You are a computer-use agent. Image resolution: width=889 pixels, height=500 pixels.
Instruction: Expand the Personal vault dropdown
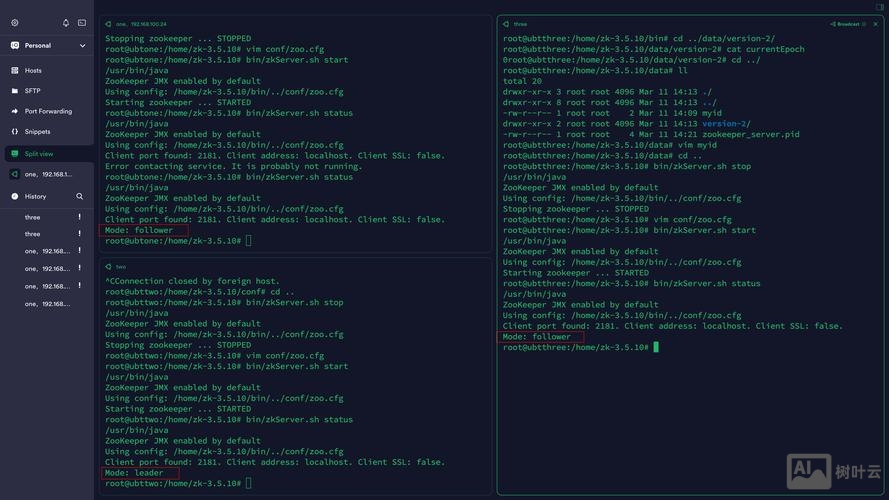[82, 46]
